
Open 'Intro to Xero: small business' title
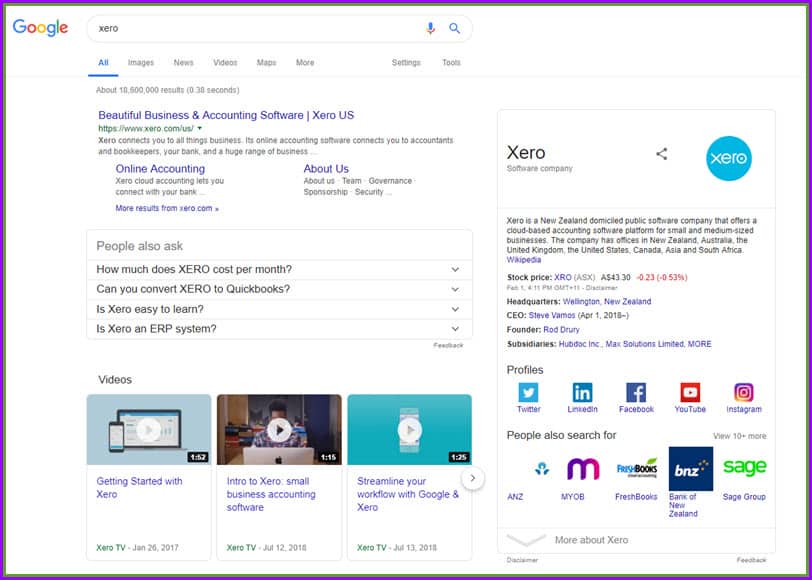pyautogui.click(x=271, y=494)
